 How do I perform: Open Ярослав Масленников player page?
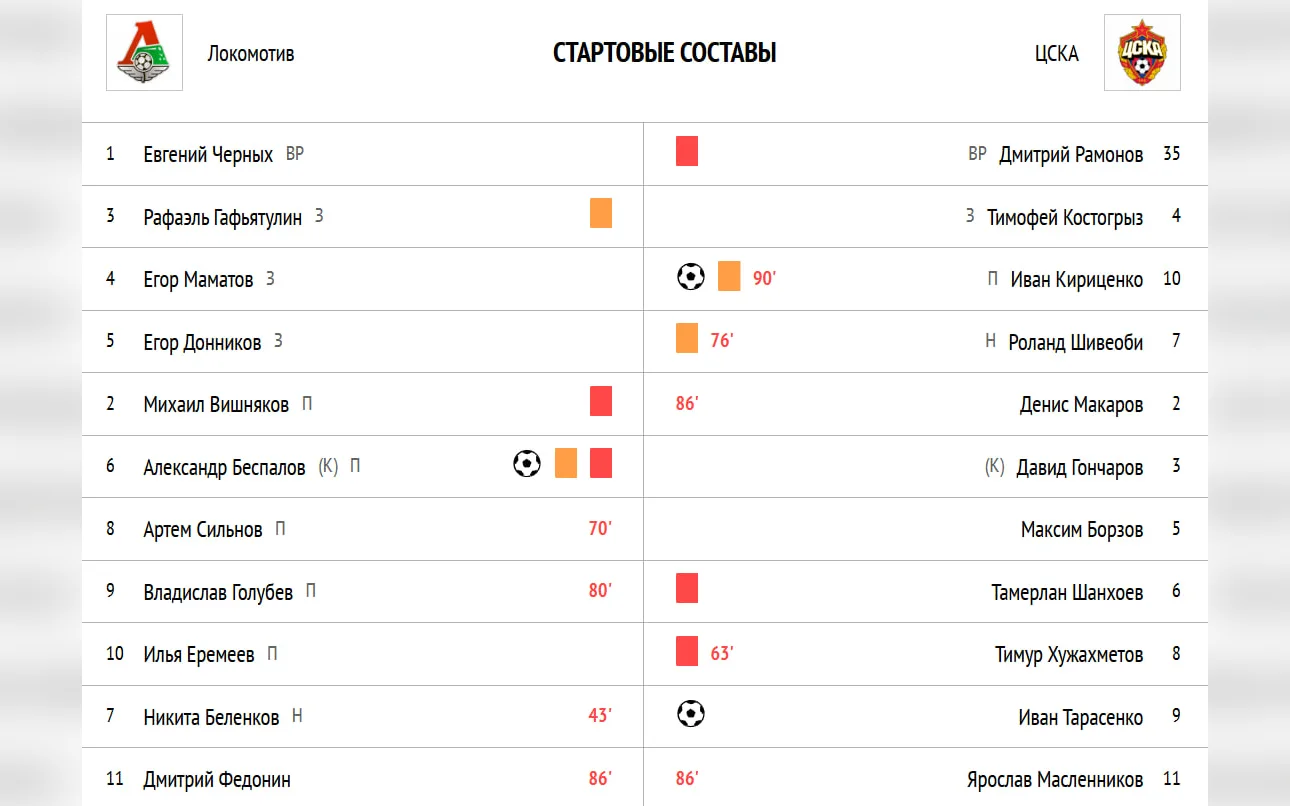click(1054, 780)
